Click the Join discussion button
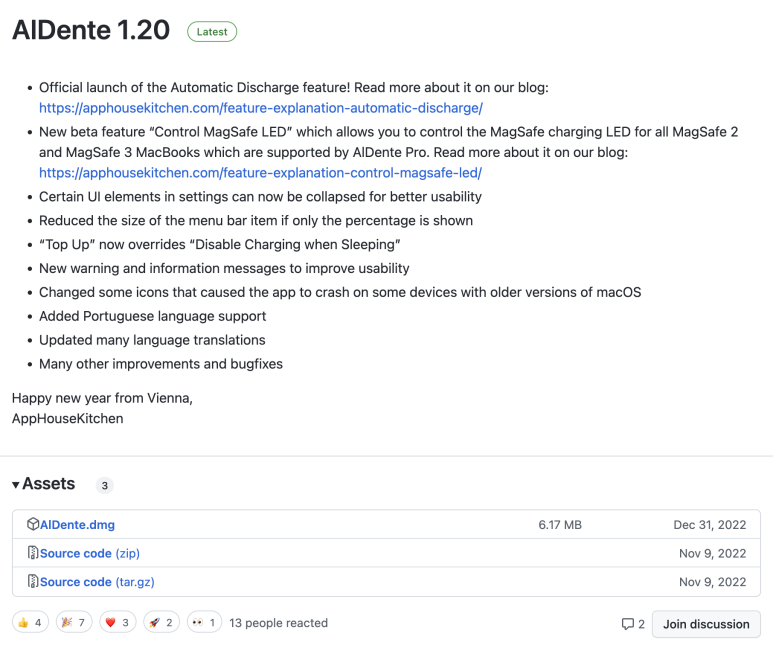The width and height of the screenshot is (773, 651). click(x=706, y=624)
